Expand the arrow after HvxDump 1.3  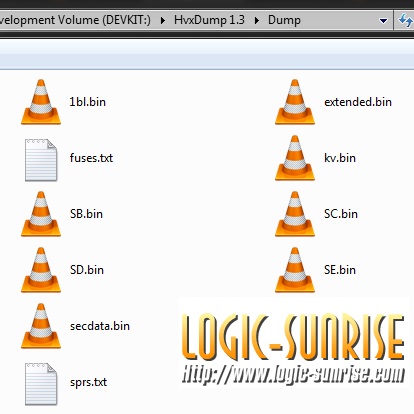[x=257, y=21]
